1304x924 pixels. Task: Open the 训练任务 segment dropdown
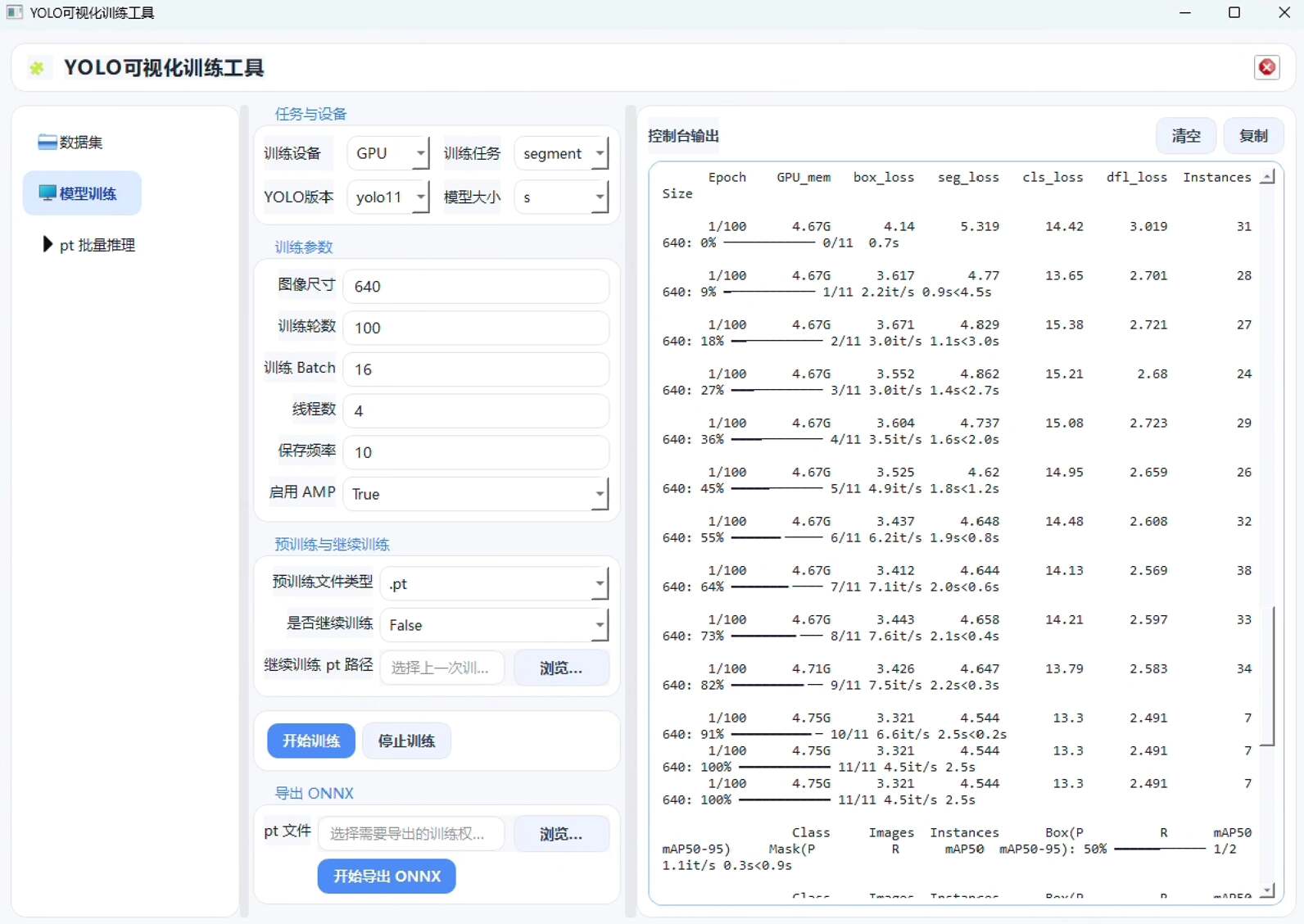point(562,153)
